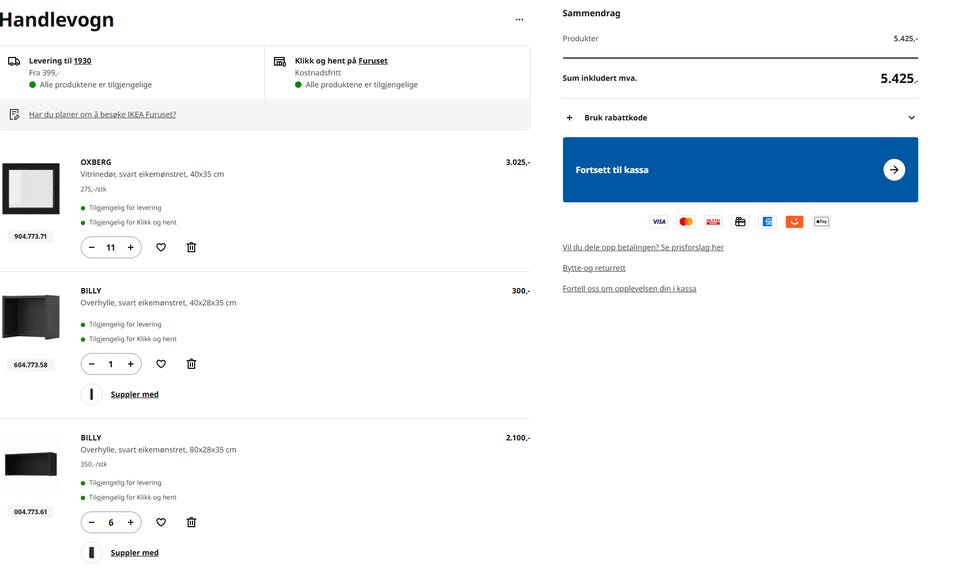Decrease BILLY 40x28x35 quantity with minus
Screen dimensions: 960x582
pos(92,364)
